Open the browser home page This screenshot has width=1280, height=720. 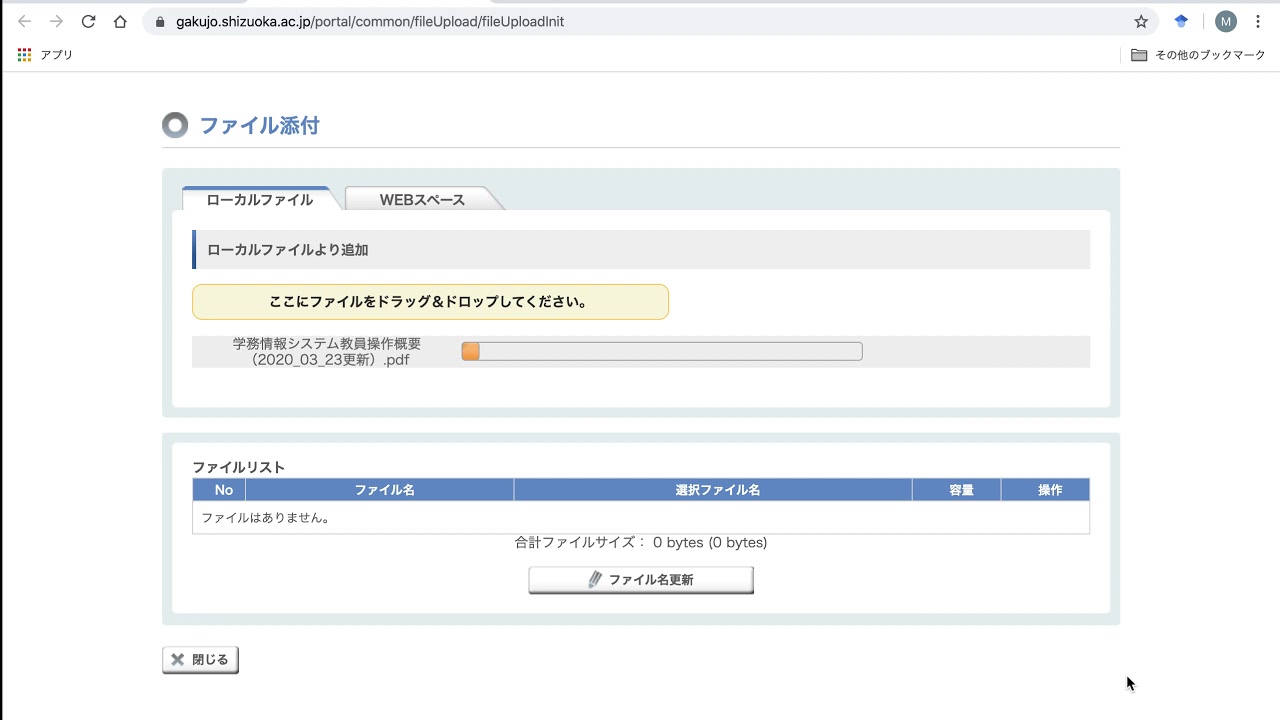(120, 21)
